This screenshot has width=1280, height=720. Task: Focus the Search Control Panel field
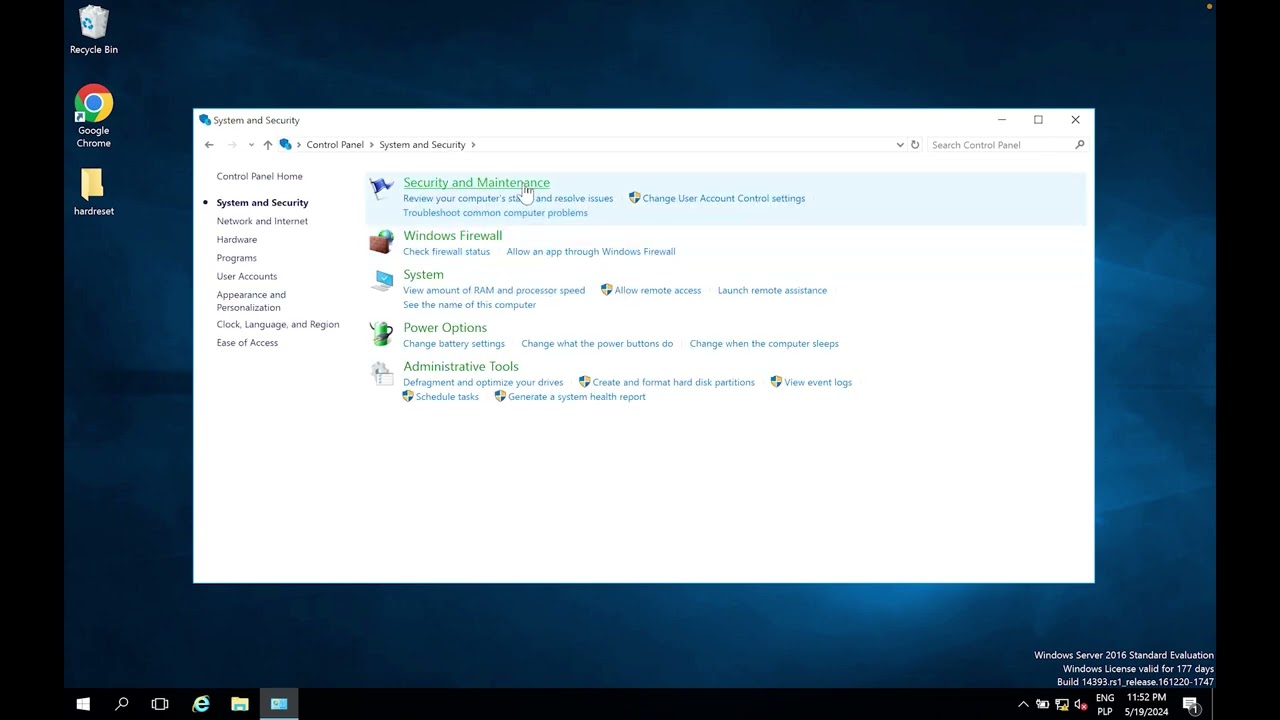[x=1000, y=145]
